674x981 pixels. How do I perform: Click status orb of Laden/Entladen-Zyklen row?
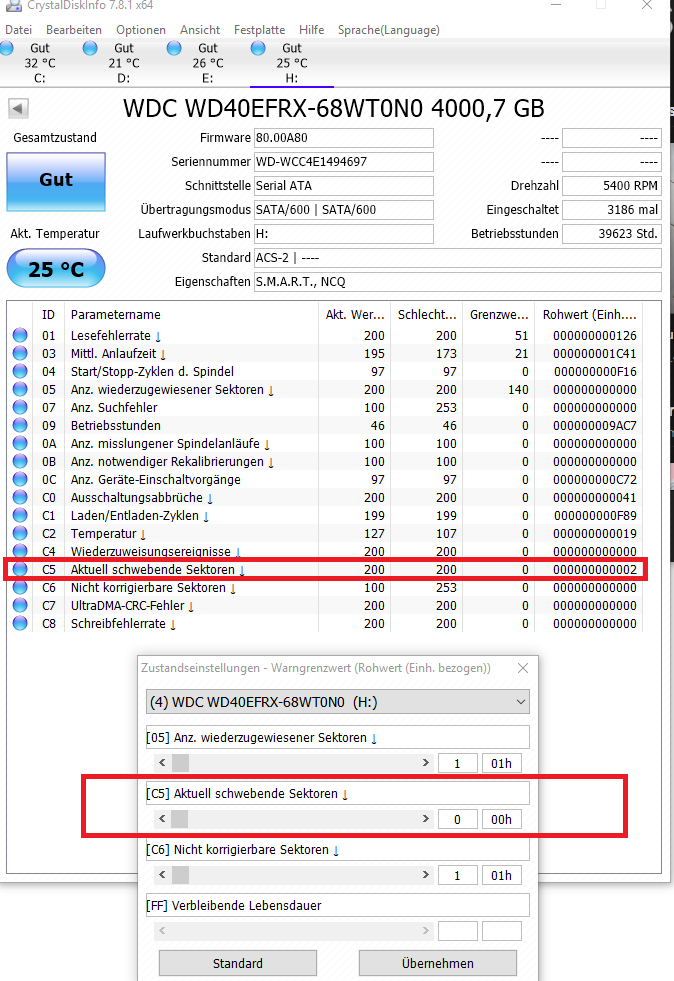pos(20,516)
